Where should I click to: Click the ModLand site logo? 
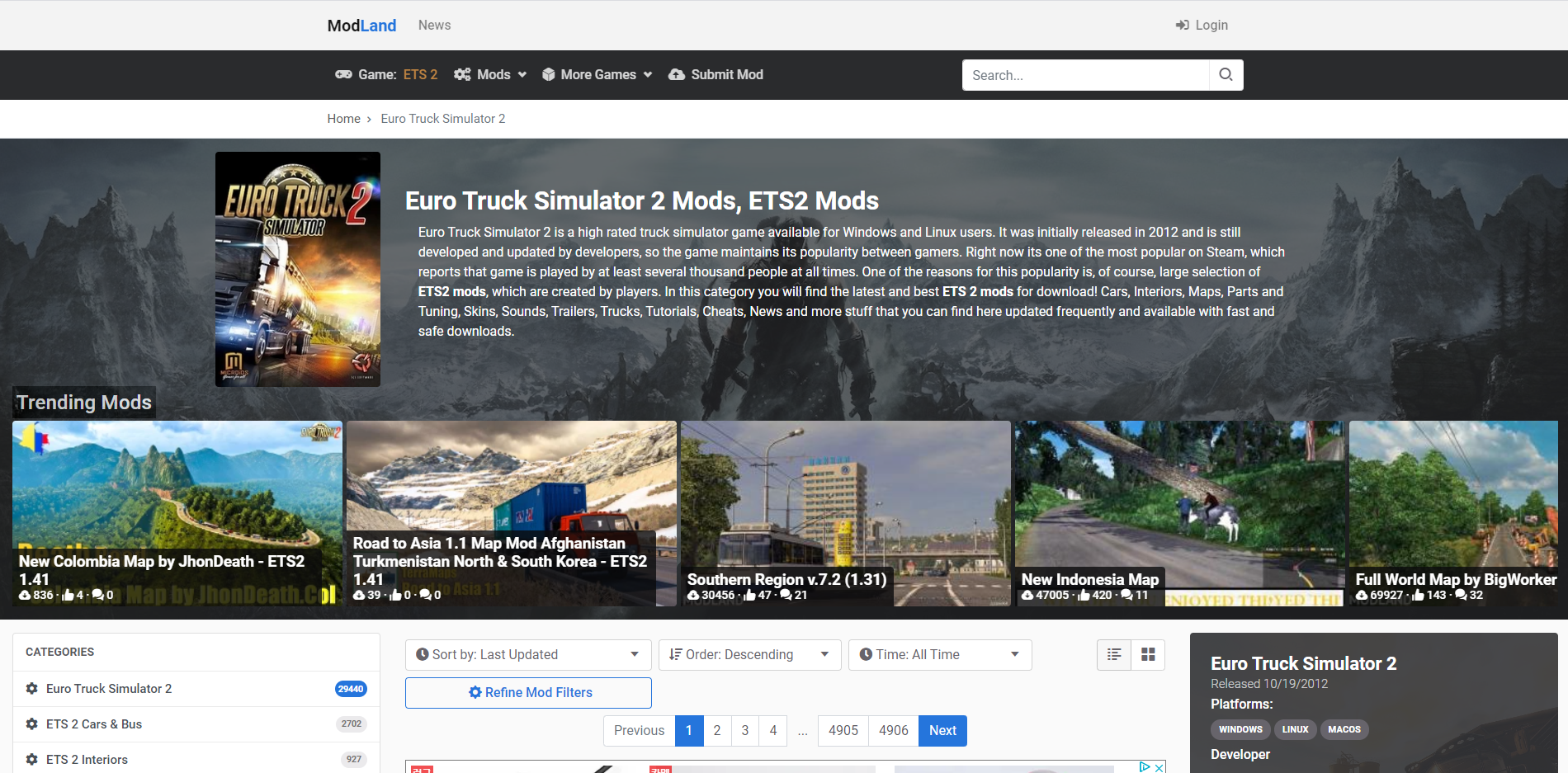(361, 26)
